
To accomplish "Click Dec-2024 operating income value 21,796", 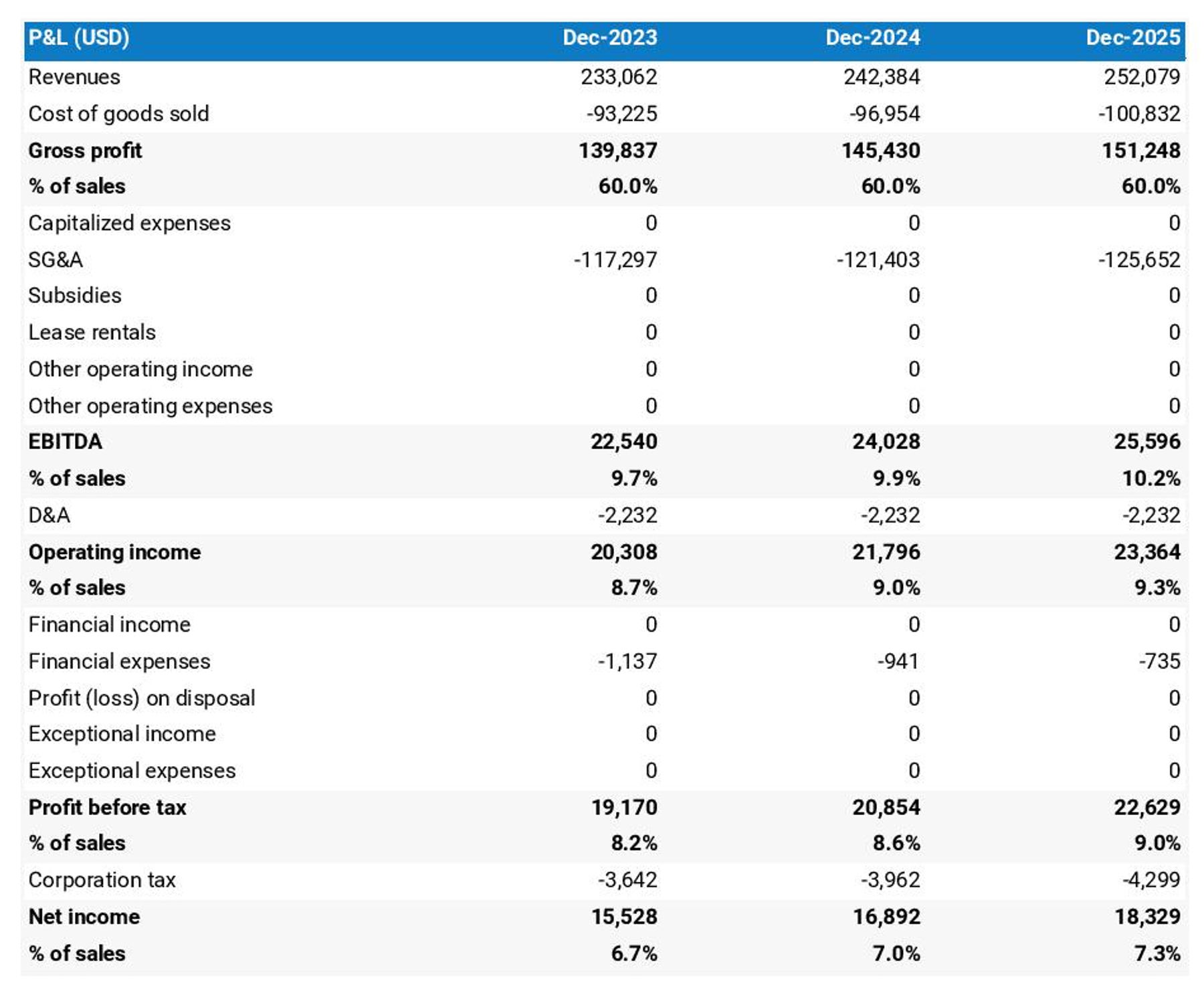I will (x=886, y=552).
